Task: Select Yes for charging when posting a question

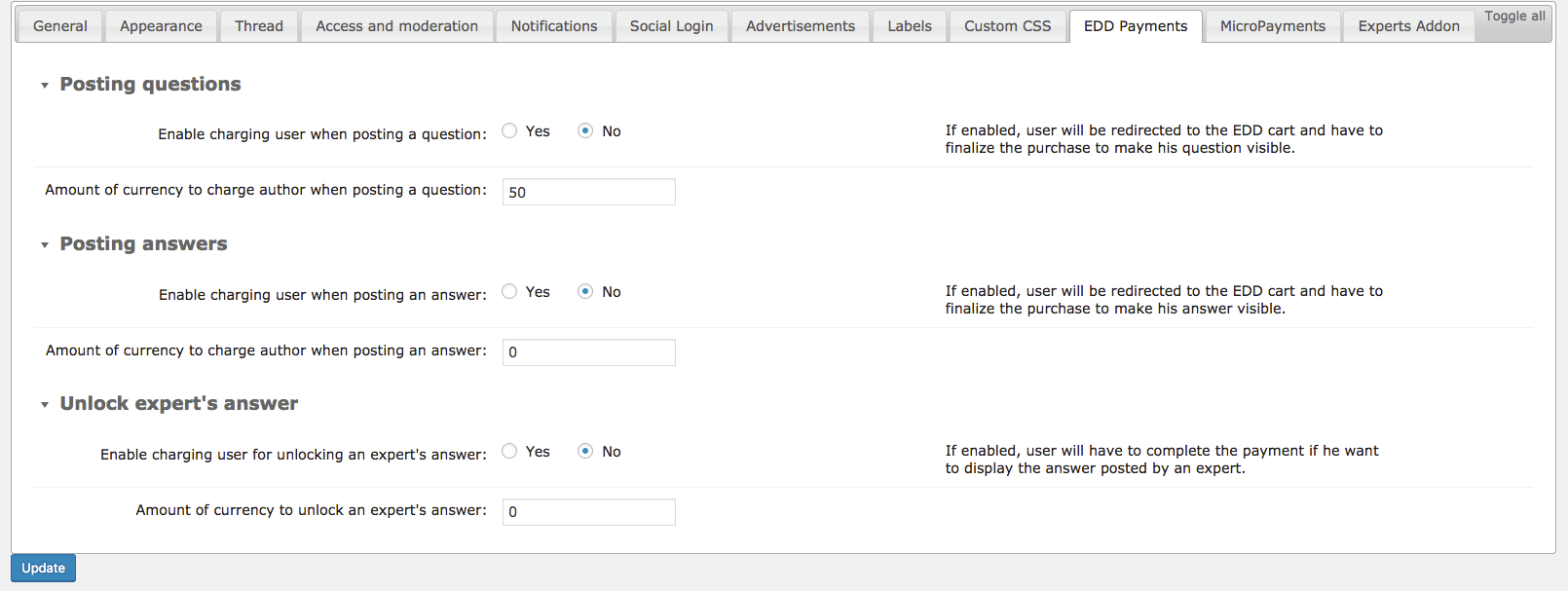Action: pos(509,131)
